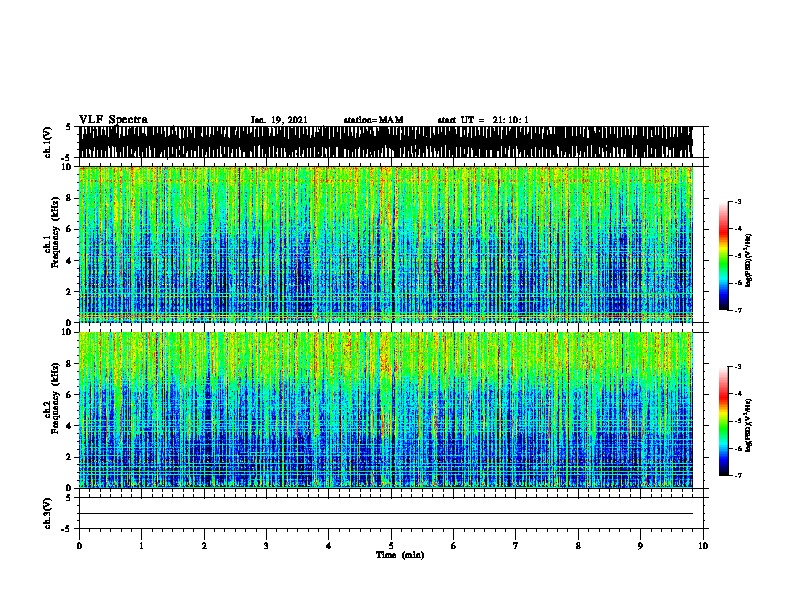This screenshot has width=792, height=612.
Task: Click inside the ch.1 spectrogram panel
Action: tap(386, 244)
